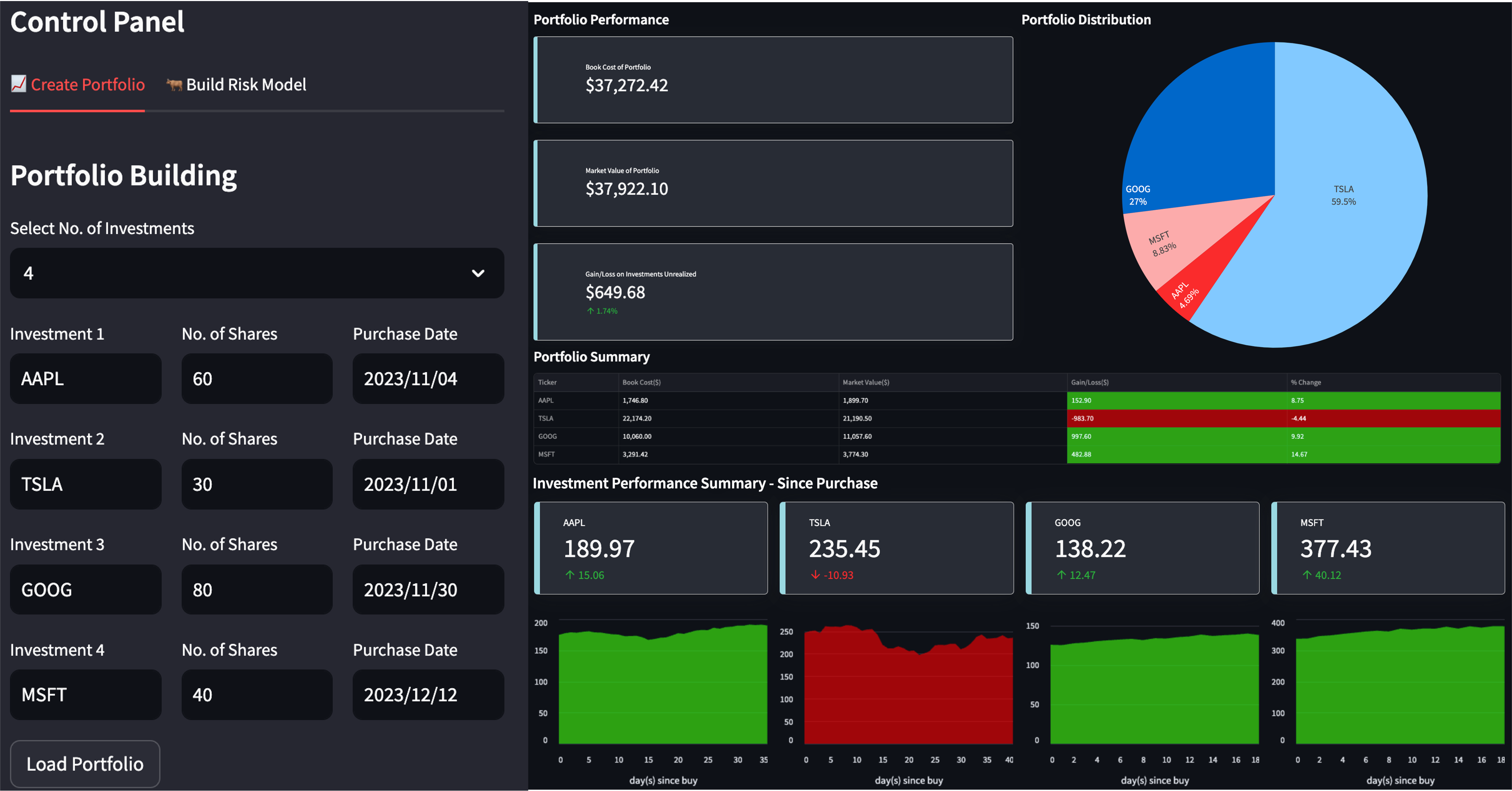Sort table by the % Change header
This screenshot has height=791, width=1512.
pos(1394,382)
